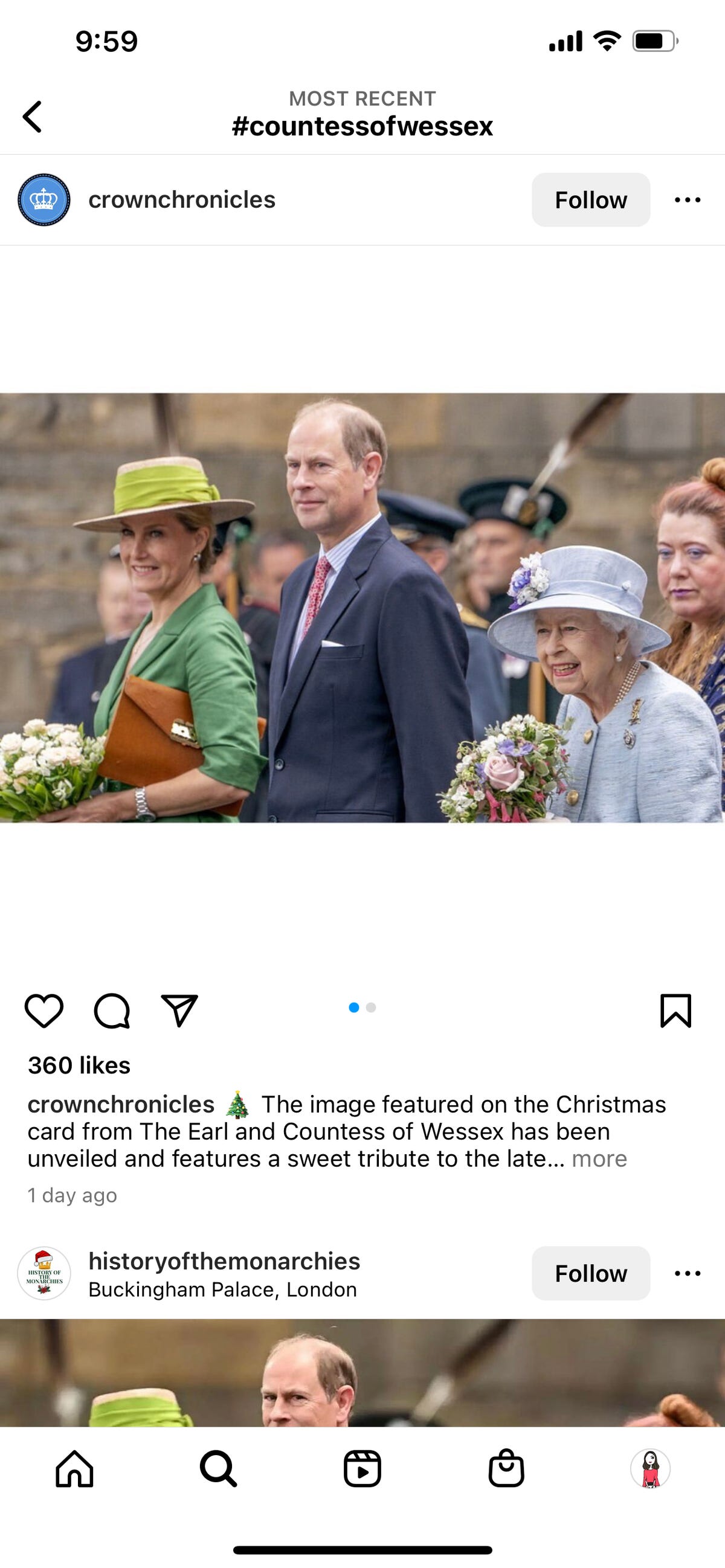Viewport: 725px width, 1568px height.
Task: View the 360 likes list
Action: pyautogui.click(x=79, y=1065)
